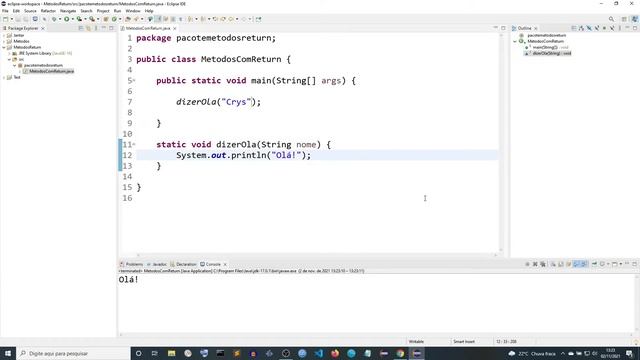Viewport: 640px width, 360px height.
Task: Close the Console view tab
Action: (x=225, y=264)
